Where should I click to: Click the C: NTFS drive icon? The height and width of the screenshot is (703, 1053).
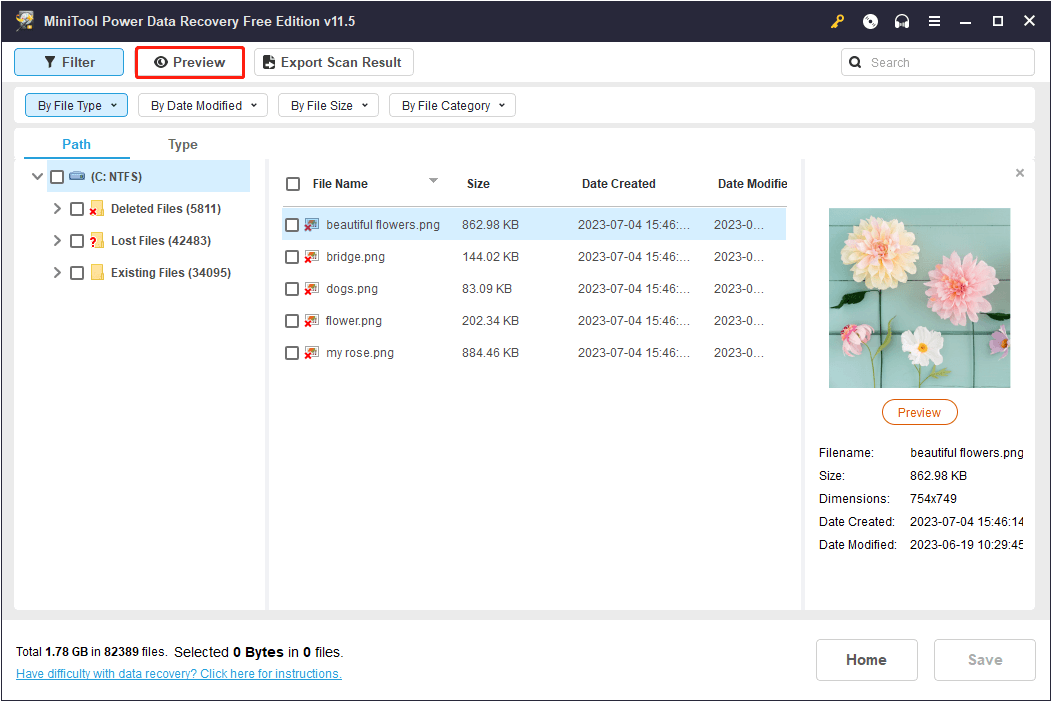click(x=77, y=176)
